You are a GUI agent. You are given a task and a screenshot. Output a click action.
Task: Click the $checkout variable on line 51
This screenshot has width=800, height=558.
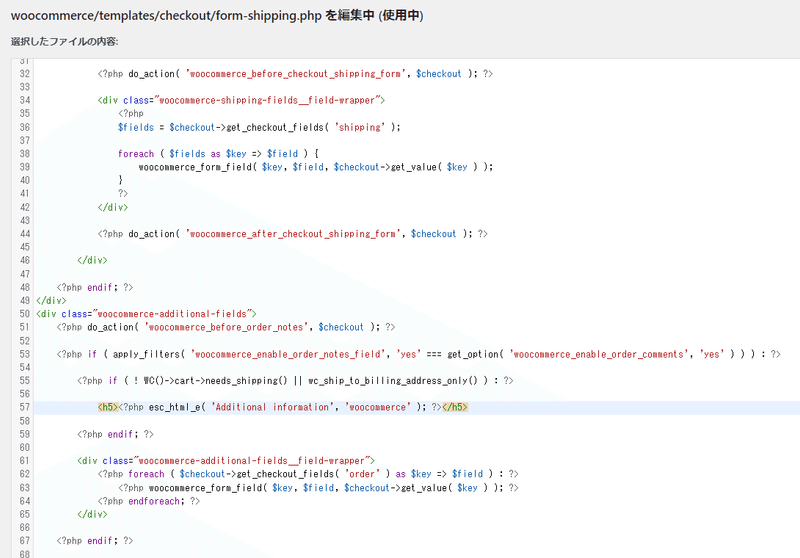pos(341,327)
